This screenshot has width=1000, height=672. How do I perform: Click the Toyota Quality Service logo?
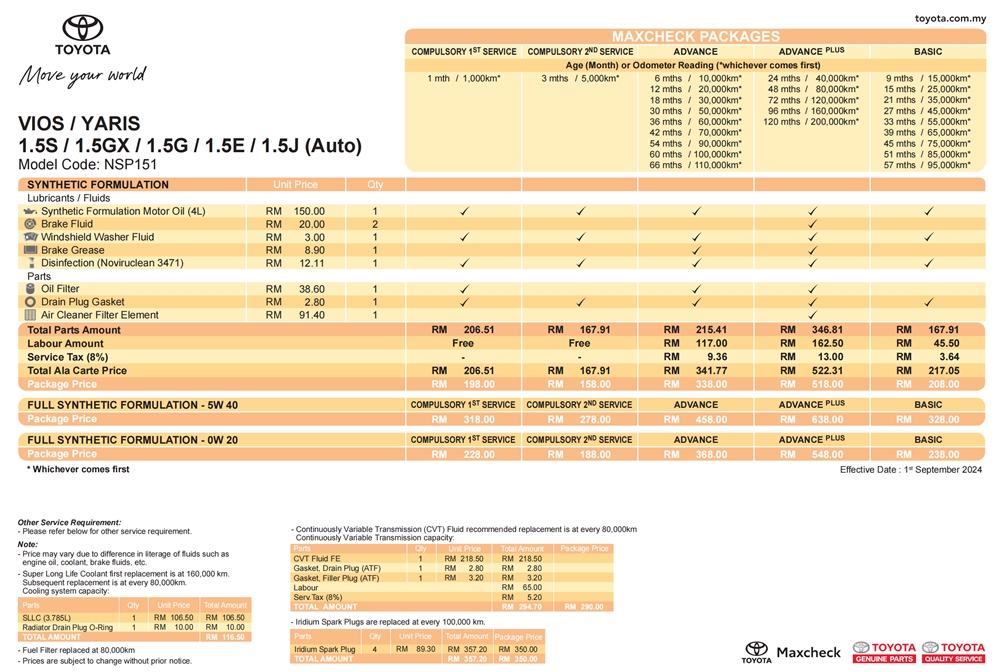(x=953, y=652)
